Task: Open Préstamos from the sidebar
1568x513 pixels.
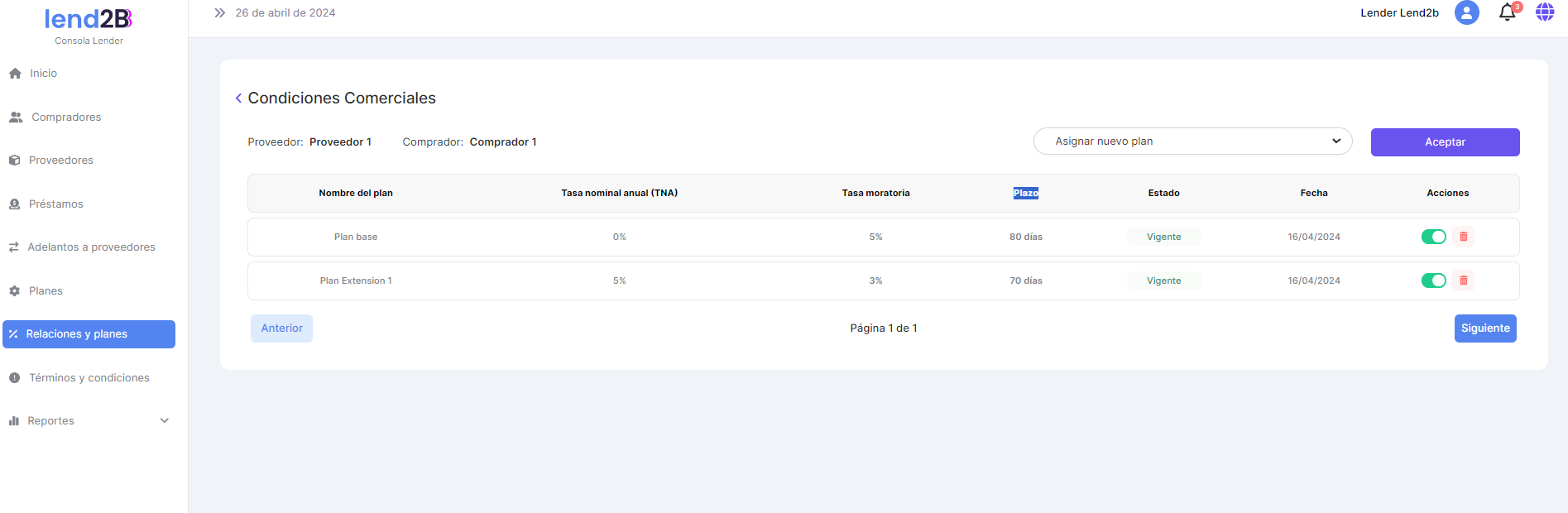Action: (x=55, y=204)
